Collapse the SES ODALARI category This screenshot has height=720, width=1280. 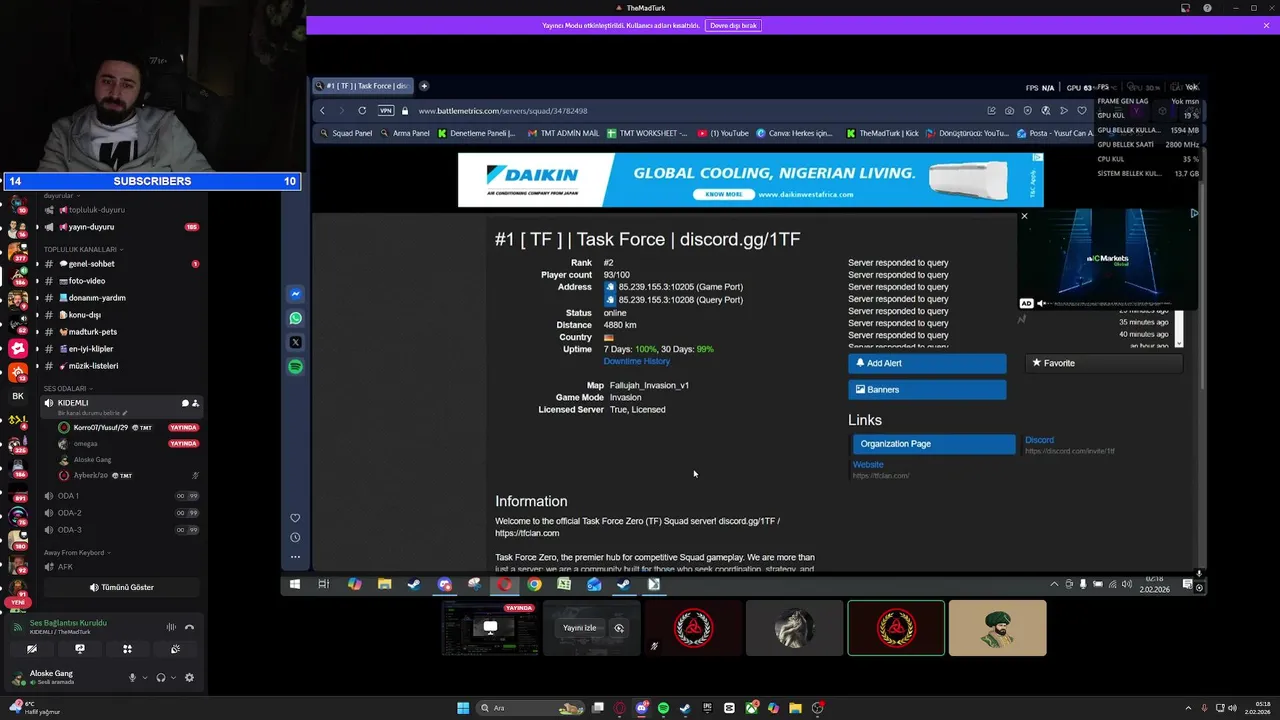(x=68, y=389)
